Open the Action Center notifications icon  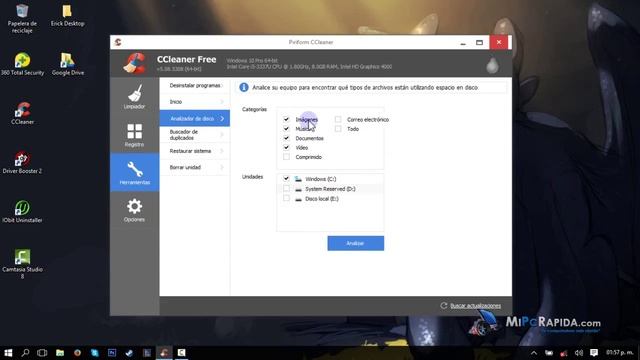click(x=594, y=353)
